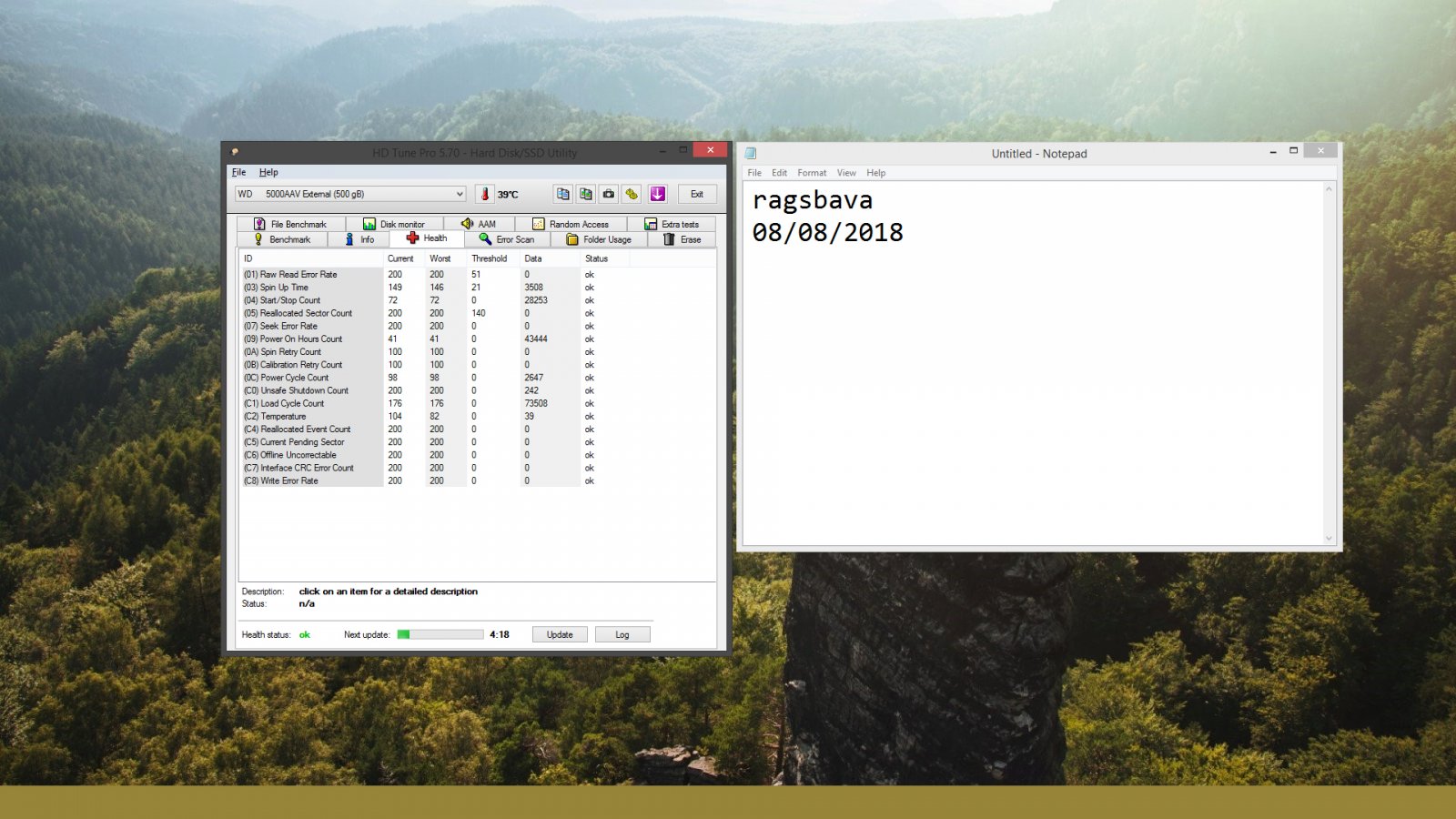The image size is (1456, 819).
Task: Click the thermometer temperature icon
Action: [x=485, y=194]
